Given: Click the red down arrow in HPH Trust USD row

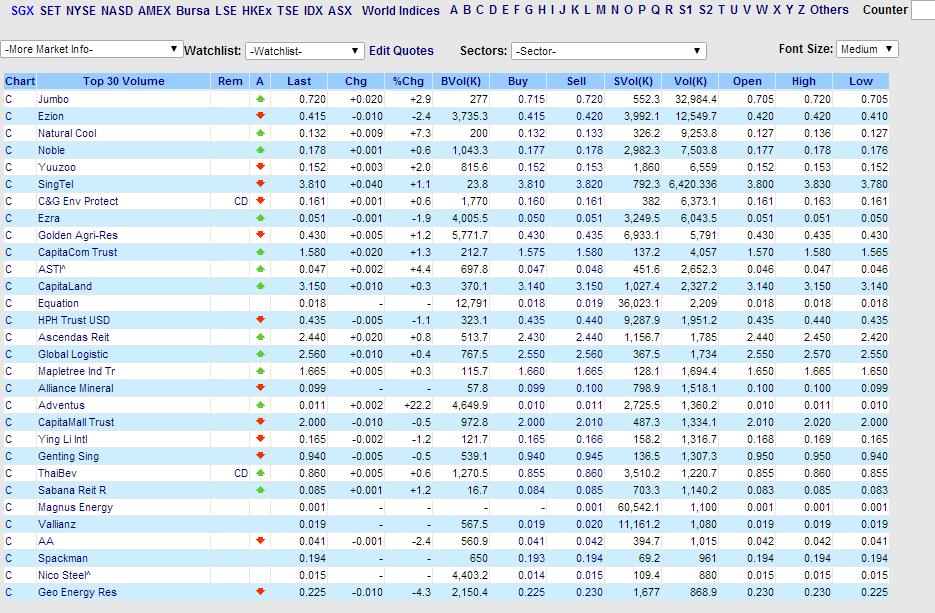Looking at the screenshot, I should [260, 320].
